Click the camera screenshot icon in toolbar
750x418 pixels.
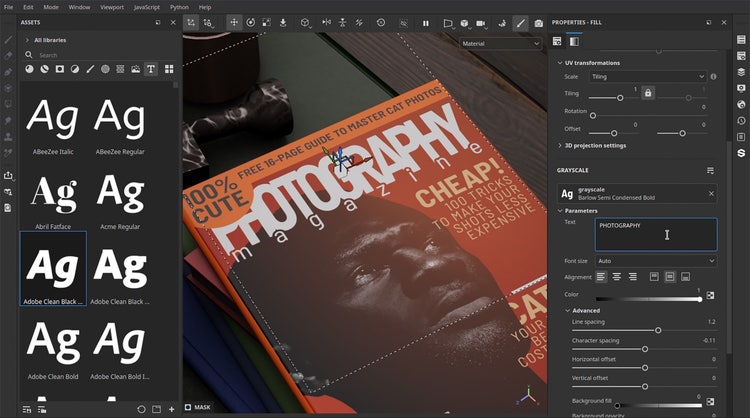tap(539, 22)
